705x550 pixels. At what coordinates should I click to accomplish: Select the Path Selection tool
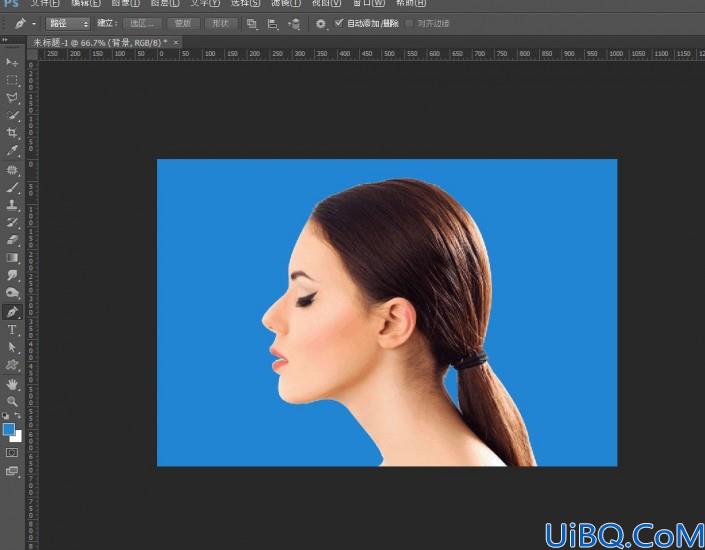point(12,348)
